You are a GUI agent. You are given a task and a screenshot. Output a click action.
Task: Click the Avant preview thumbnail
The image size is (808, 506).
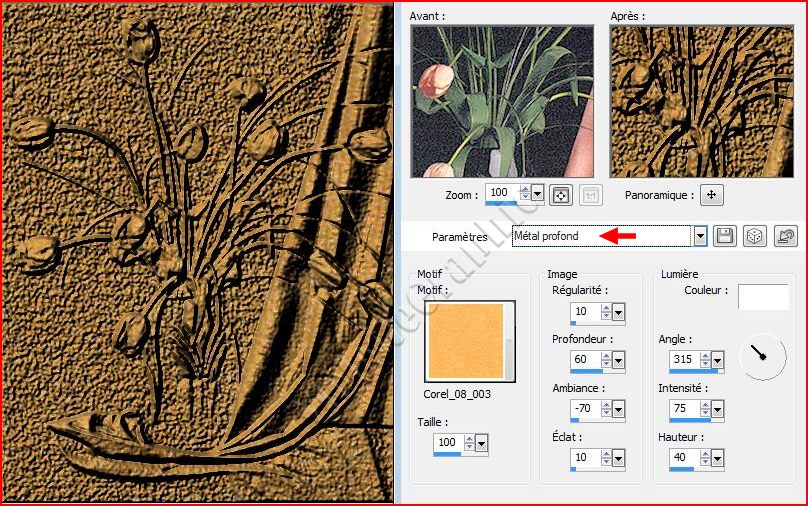pos(501,101)
